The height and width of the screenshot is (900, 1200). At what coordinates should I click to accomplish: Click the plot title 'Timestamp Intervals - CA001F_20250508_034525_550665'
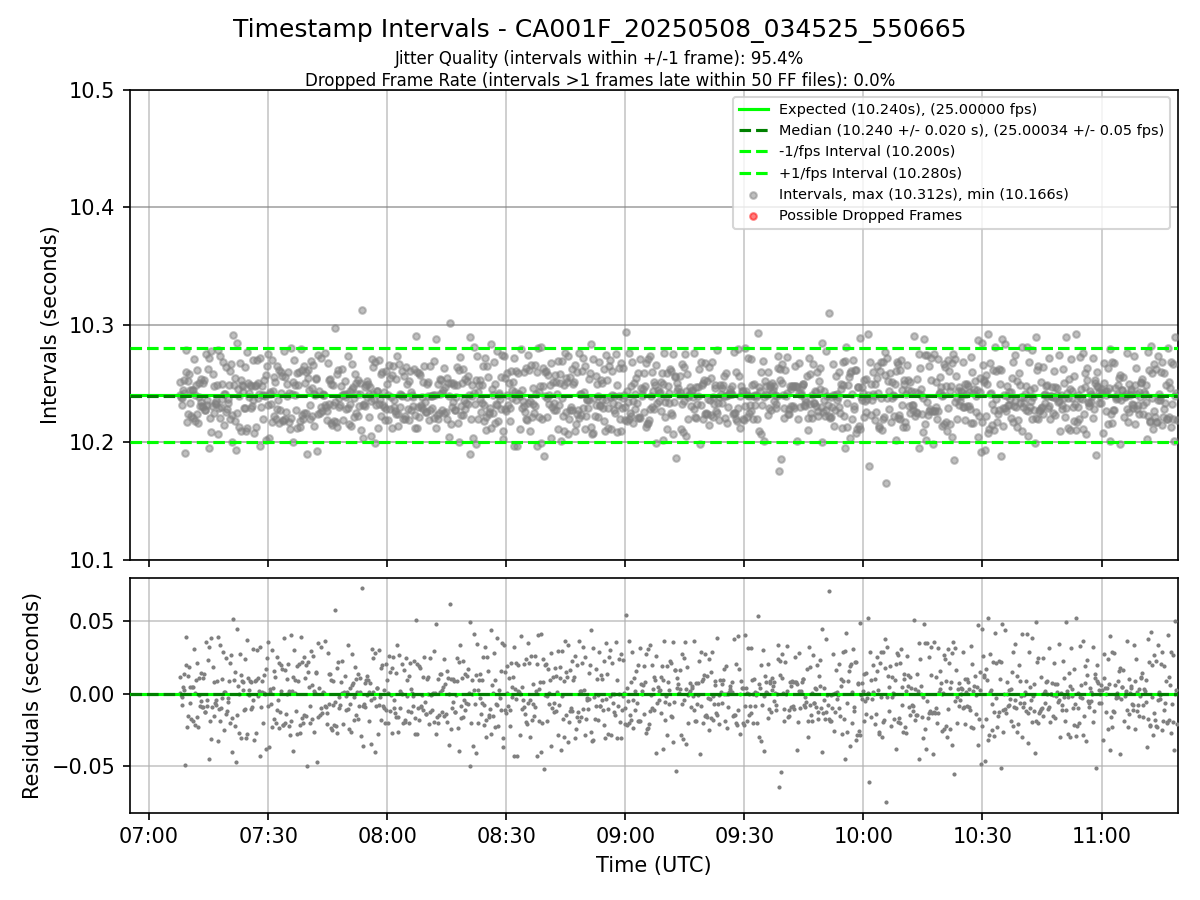tap(599, 29)
